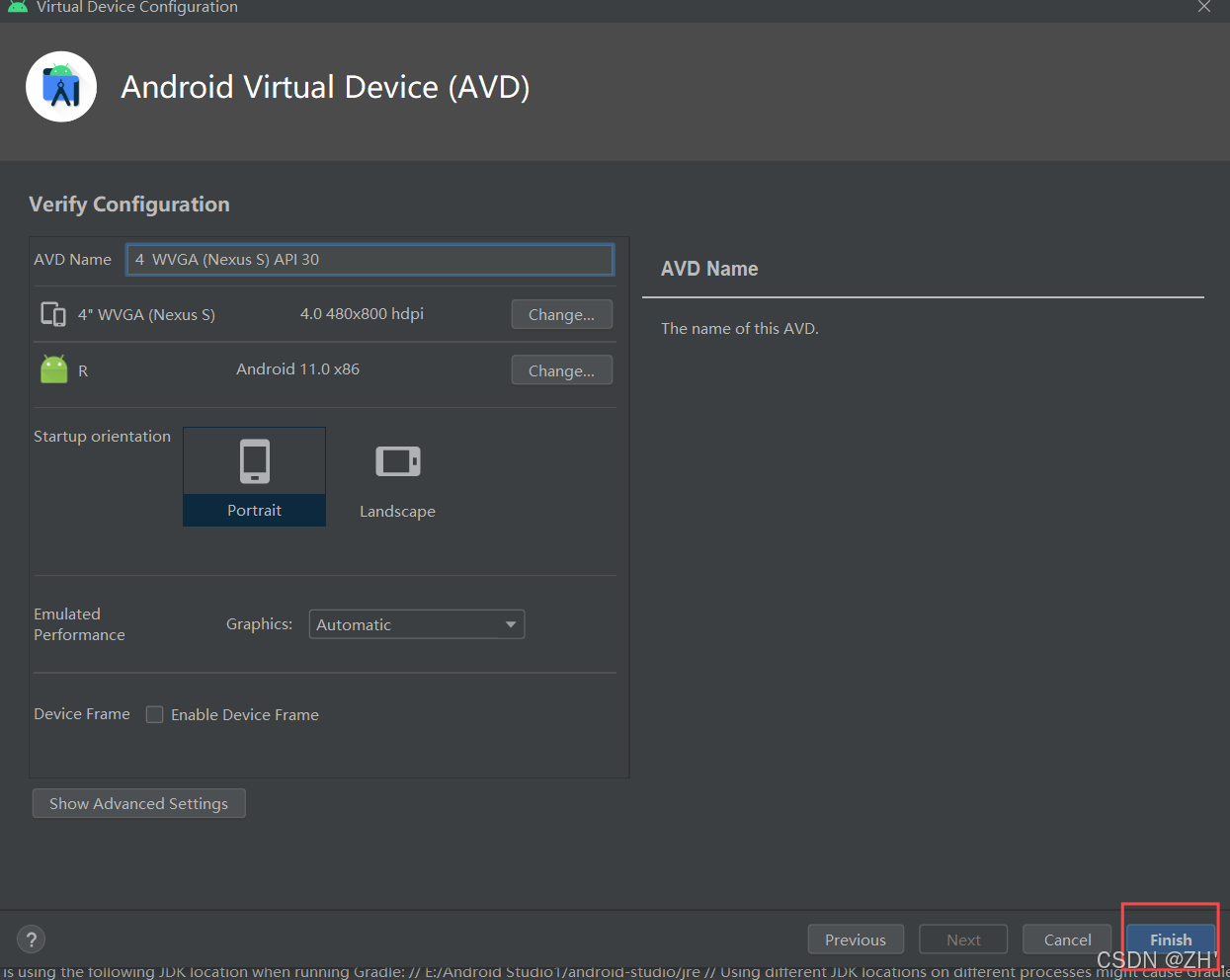The height and width of the screenshot is (980, 1230).
Task: Click the text 'Android 11.0 x86'
Action: tap(297, 368)
